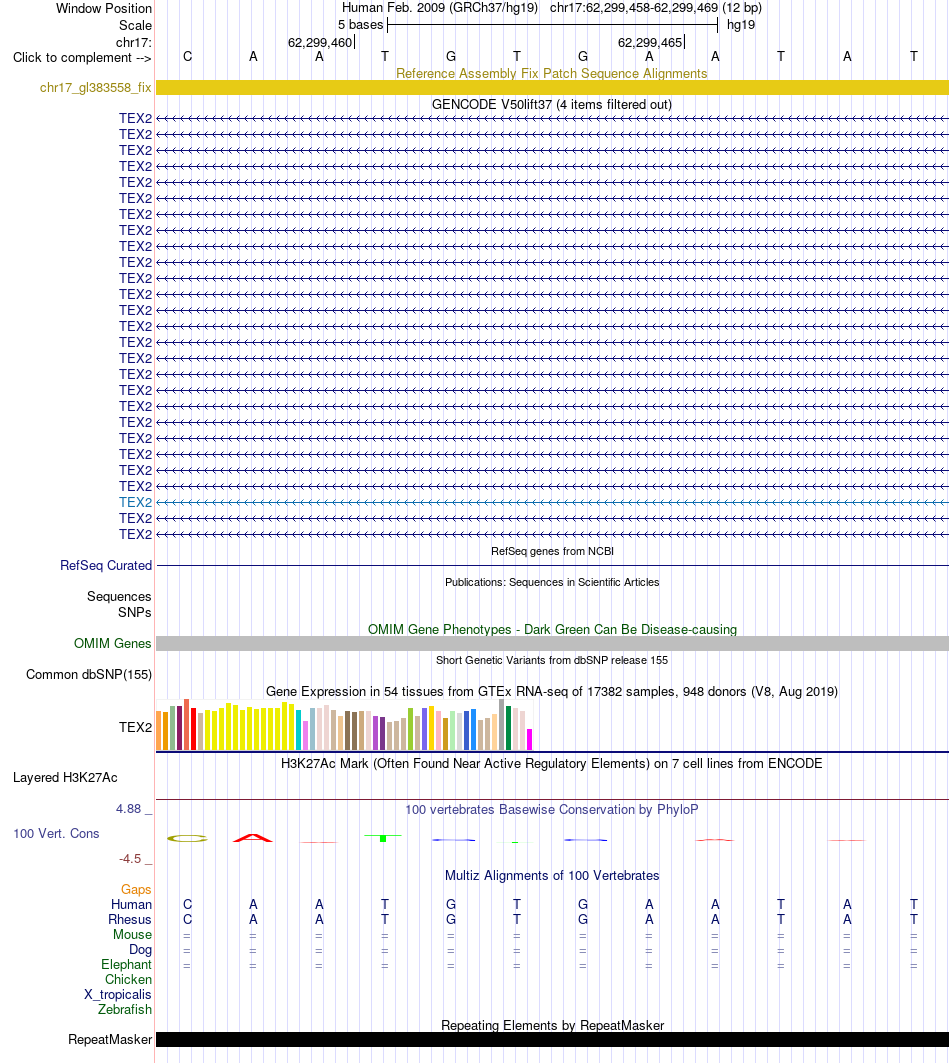Click the red 'A' logo in PhyloP conservation track
This screenshot has width=950, height=1063.
[x=252, y=838]
